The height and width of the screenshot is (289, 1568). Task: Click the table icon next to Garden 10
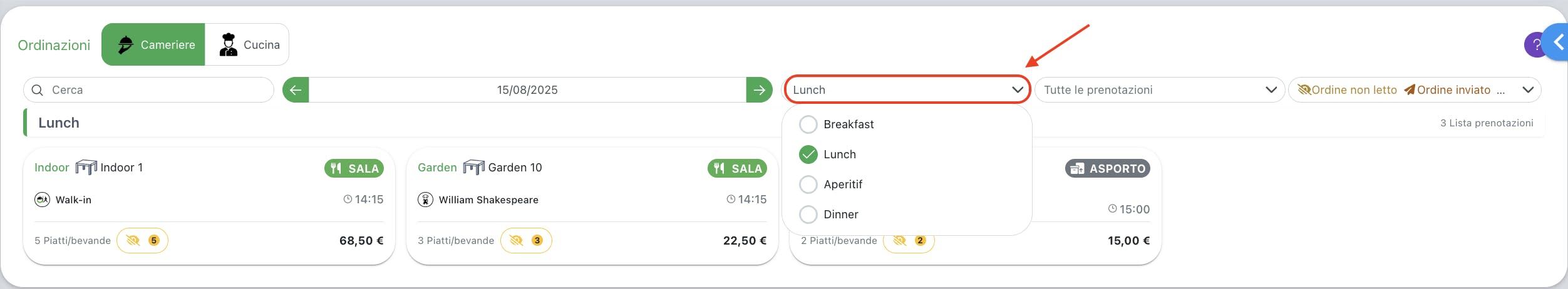(473, 167)
